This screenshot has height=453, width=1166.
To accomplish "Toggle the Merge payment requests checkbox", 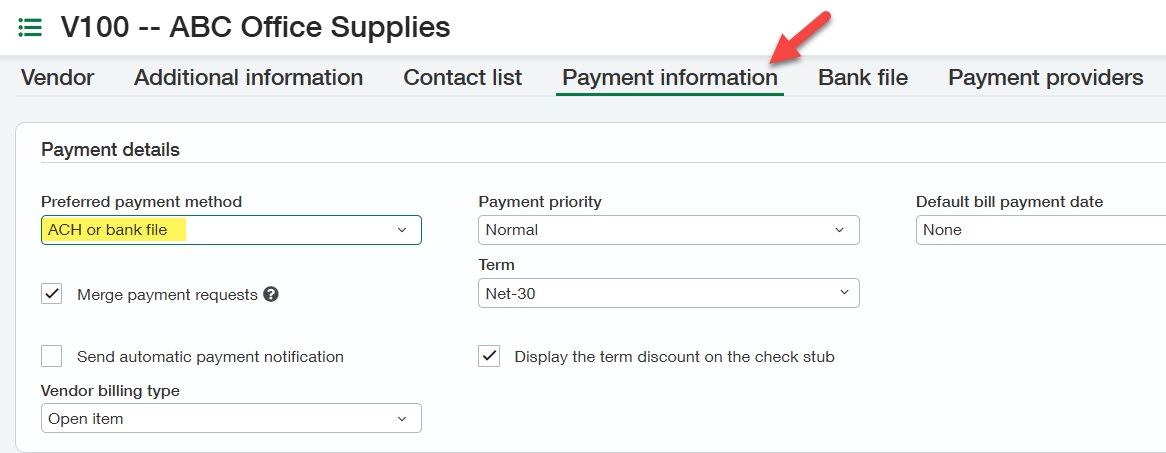I will coord(52,294).
